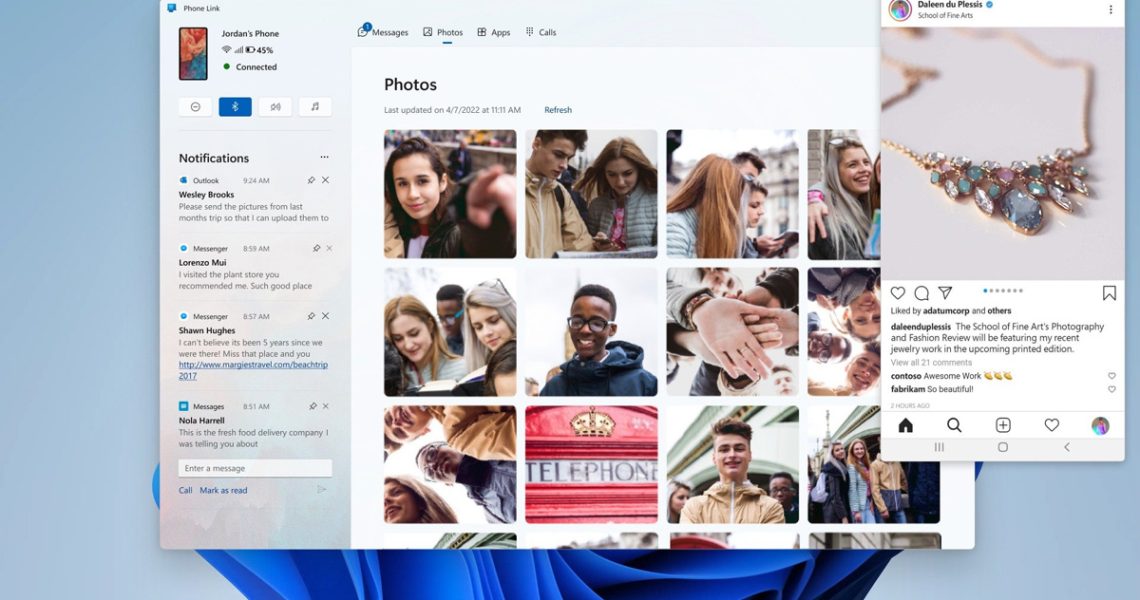Screen dimensions: 1140x600
Task: Like the Instagram post with heart icon
Action: coord(898,293)
